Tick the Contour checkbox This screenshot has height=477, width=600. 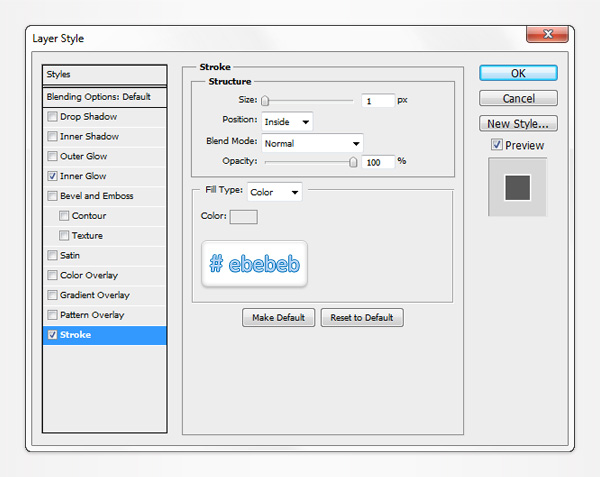point(64,216)
